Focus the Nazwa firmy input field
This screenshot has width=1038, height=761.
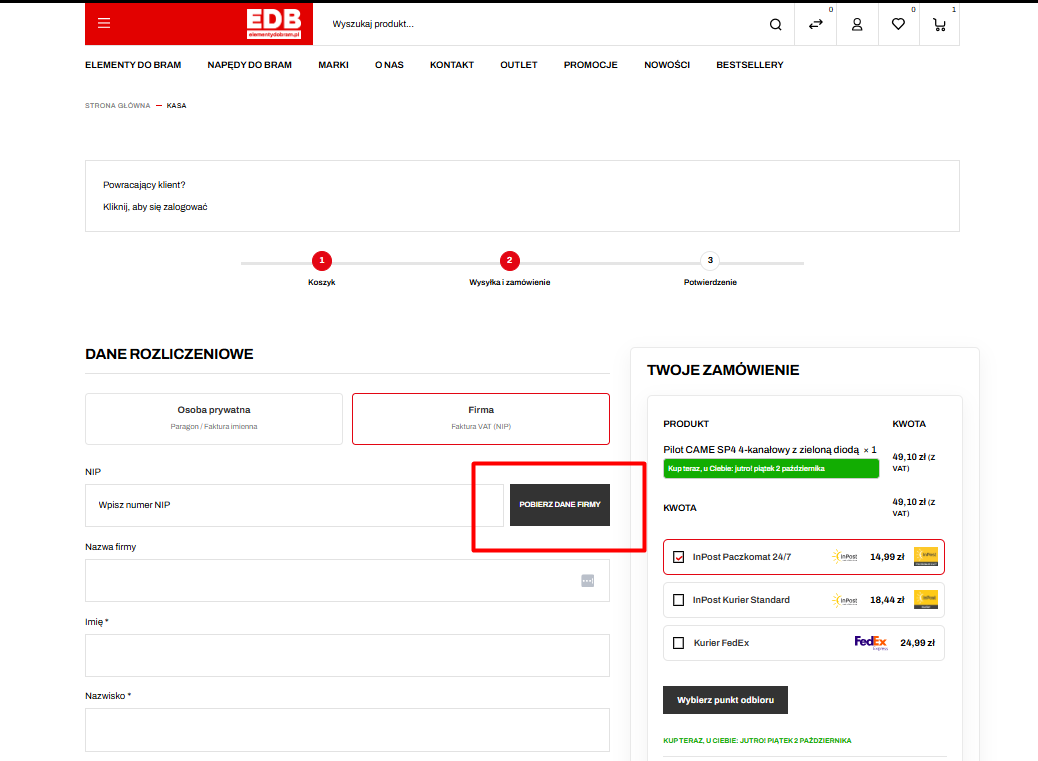pos(347,581)
